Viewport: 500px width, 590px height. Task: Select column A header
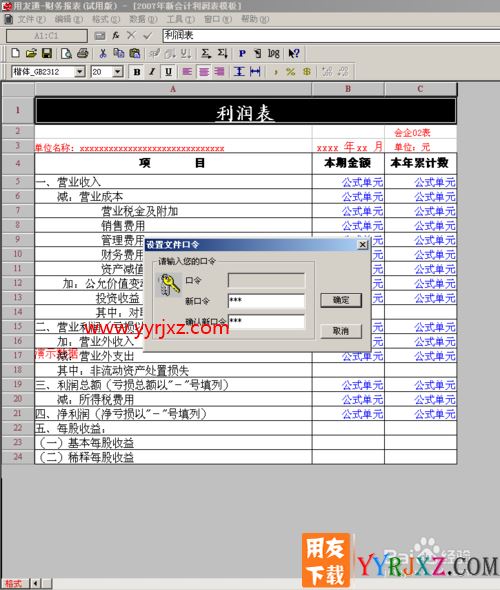pyautogui.click(x=173, y=89)
